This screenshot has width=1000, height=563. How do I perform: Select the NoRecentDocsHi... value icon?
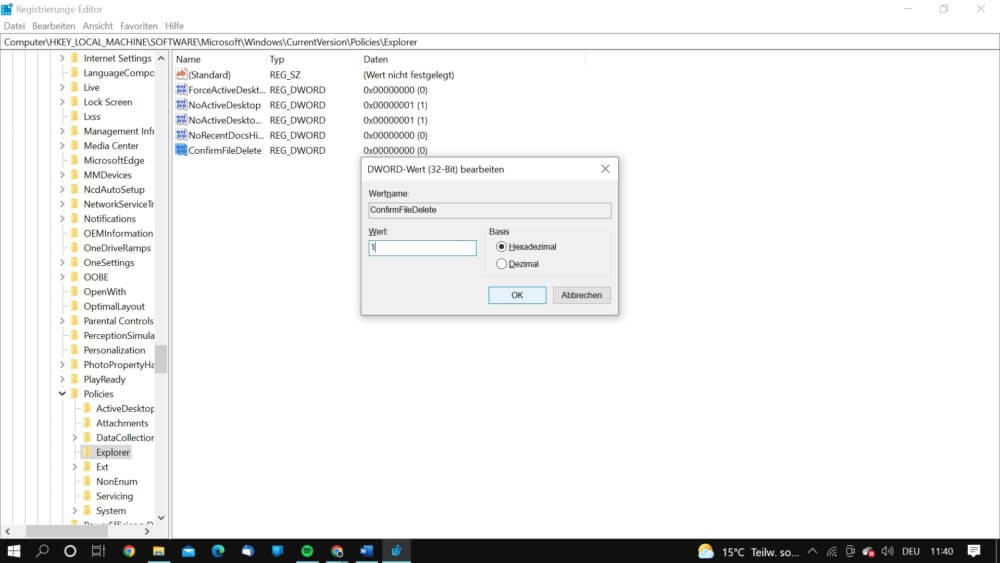[x=181, y=135]
